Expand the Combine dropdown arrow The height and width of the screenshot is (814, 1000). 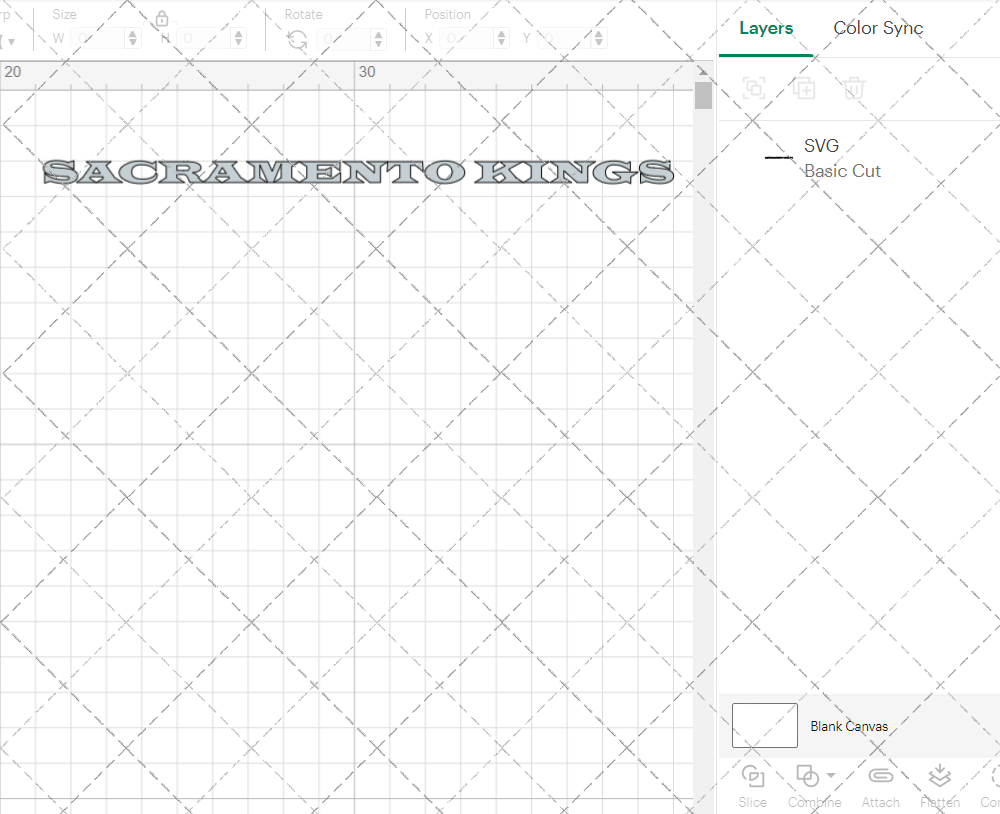coord(831,775)
